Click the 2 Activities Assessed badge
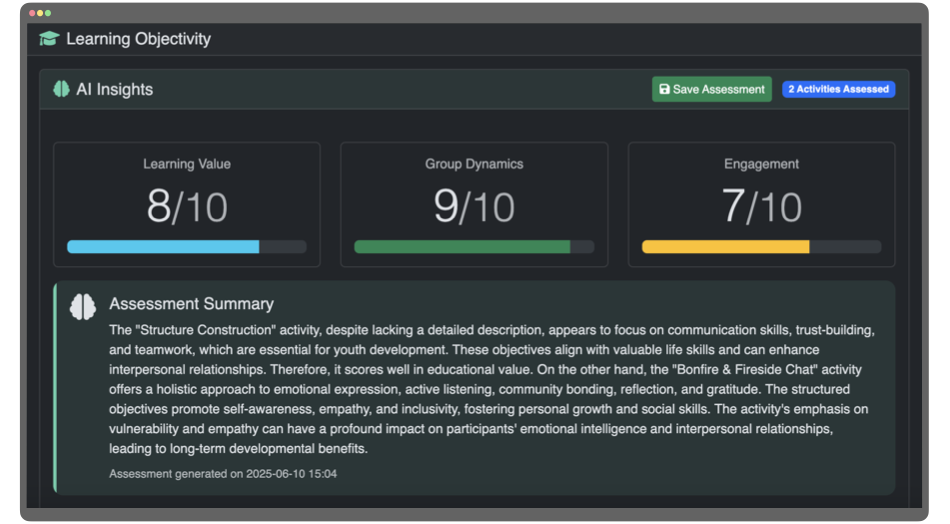 [839, 89]
